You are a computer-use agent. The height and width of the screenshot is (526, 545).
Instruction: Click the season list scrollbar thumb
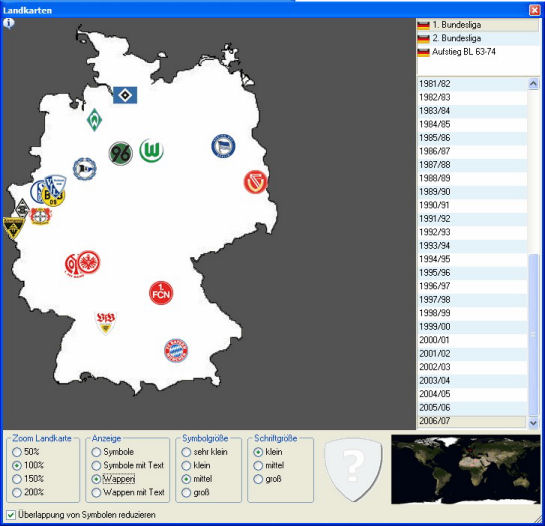(533, 334)
